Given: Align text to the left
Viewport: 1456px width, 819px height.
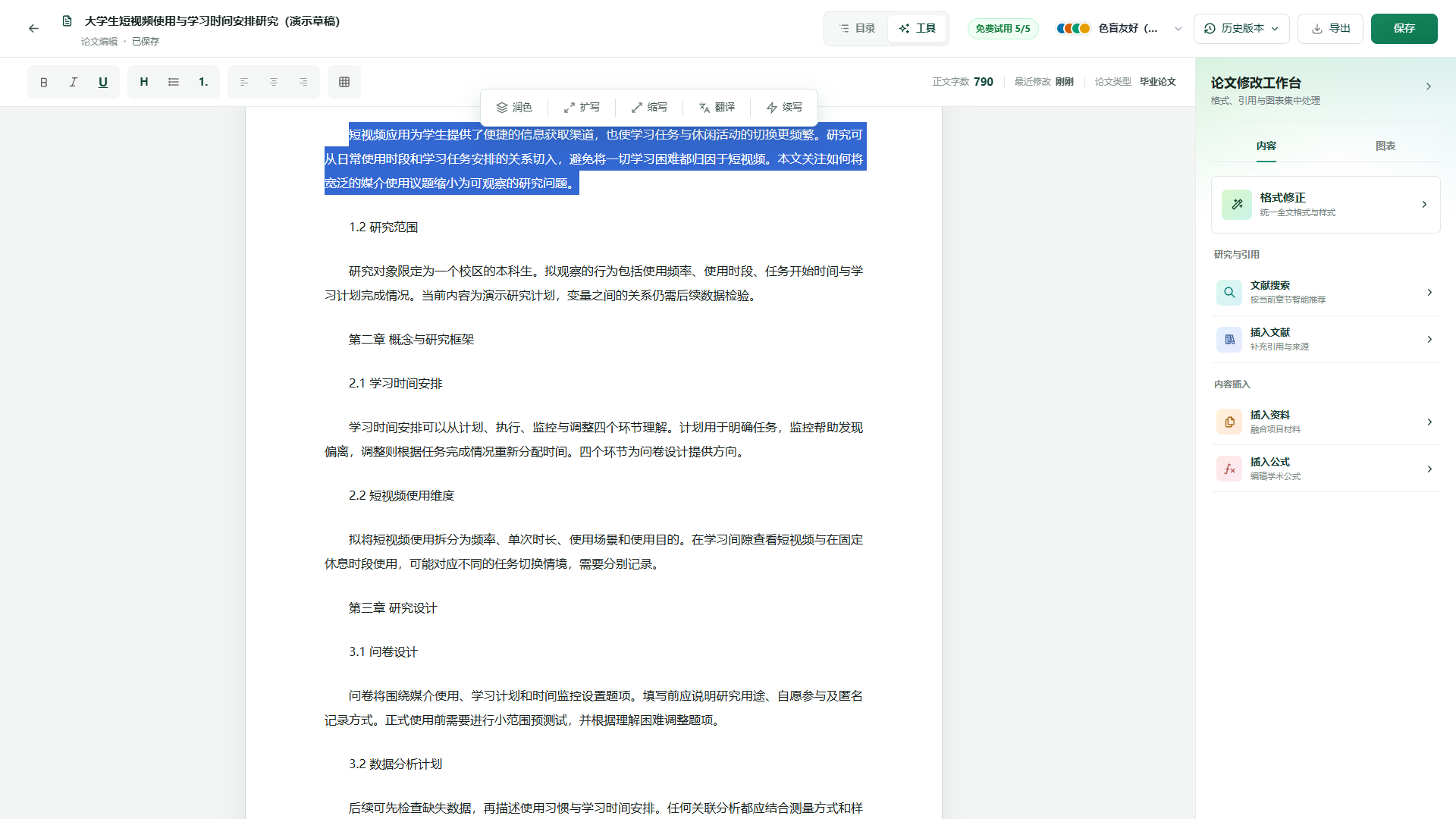Looking at the screenshot, I should 244,82.
